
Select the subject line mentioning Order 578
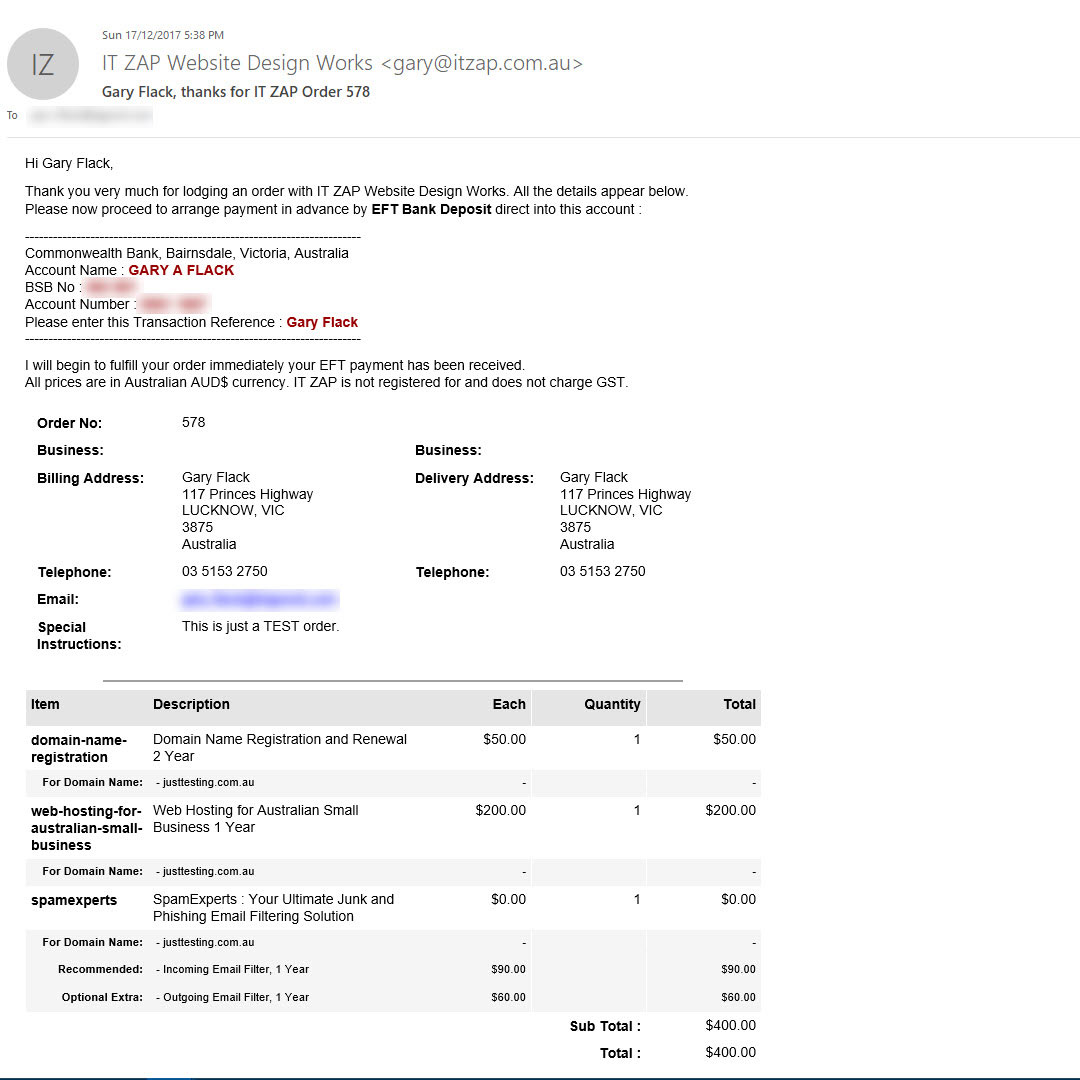click(236, 92)
